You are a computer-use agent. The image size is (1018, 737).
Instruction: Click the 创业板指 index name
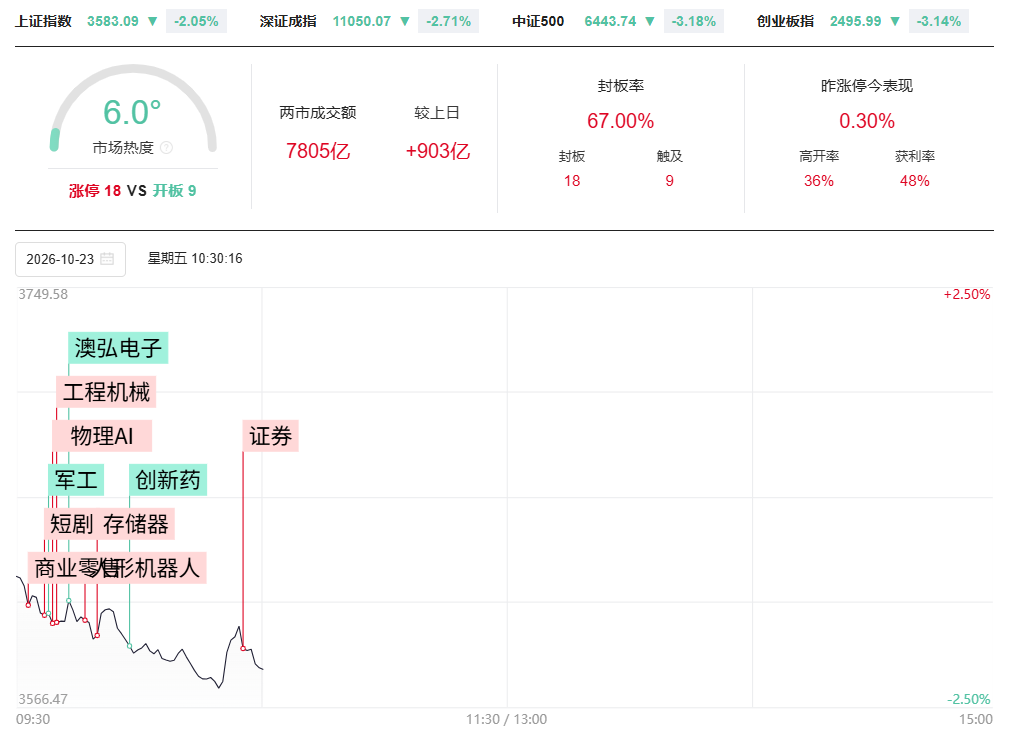(785, 21)
